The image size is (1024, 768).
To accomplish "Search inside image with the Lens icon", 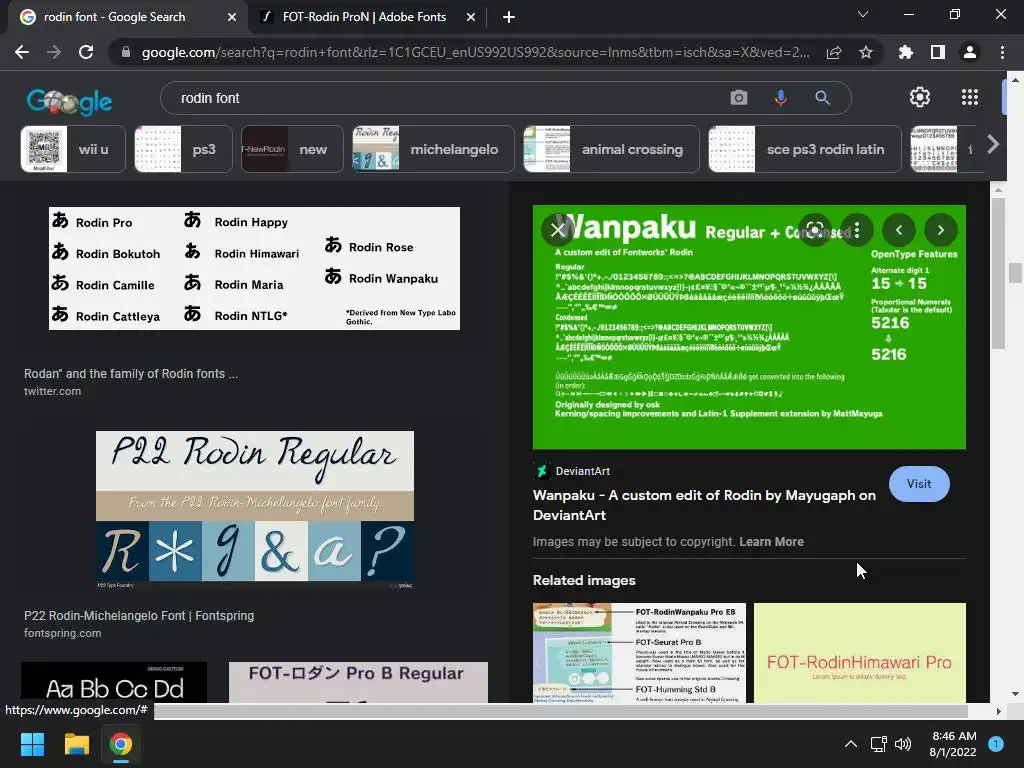I will [x=815, y=230].
